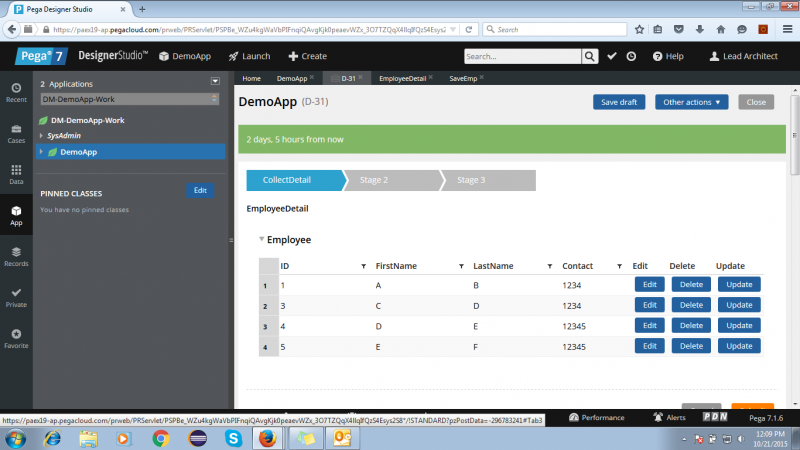800x450 pixels.
Task: Reload the page in the browser
Action: click(468, 30)
